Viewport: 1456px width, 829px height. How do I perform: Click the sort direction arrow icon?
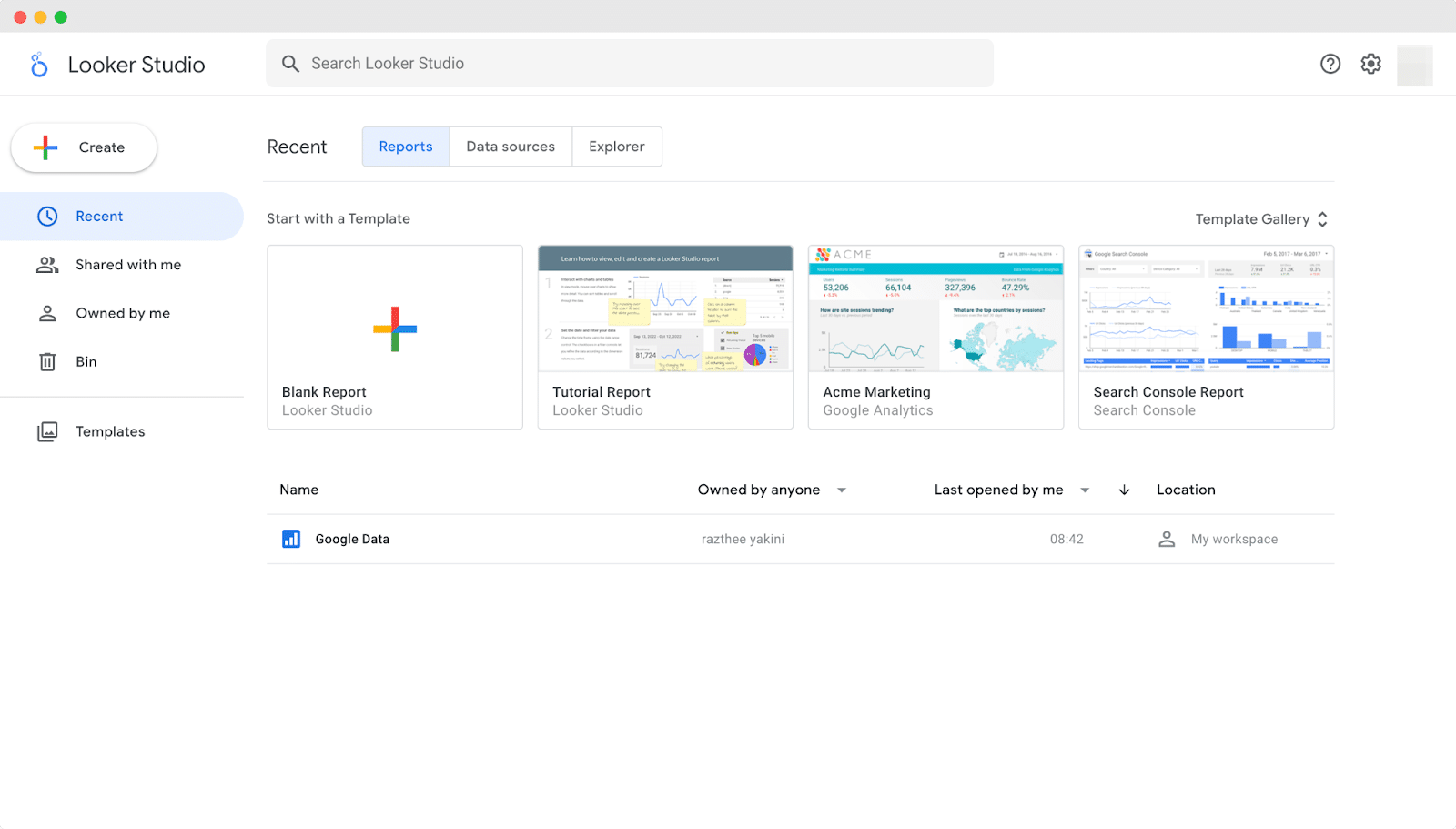pos(1124,490)
